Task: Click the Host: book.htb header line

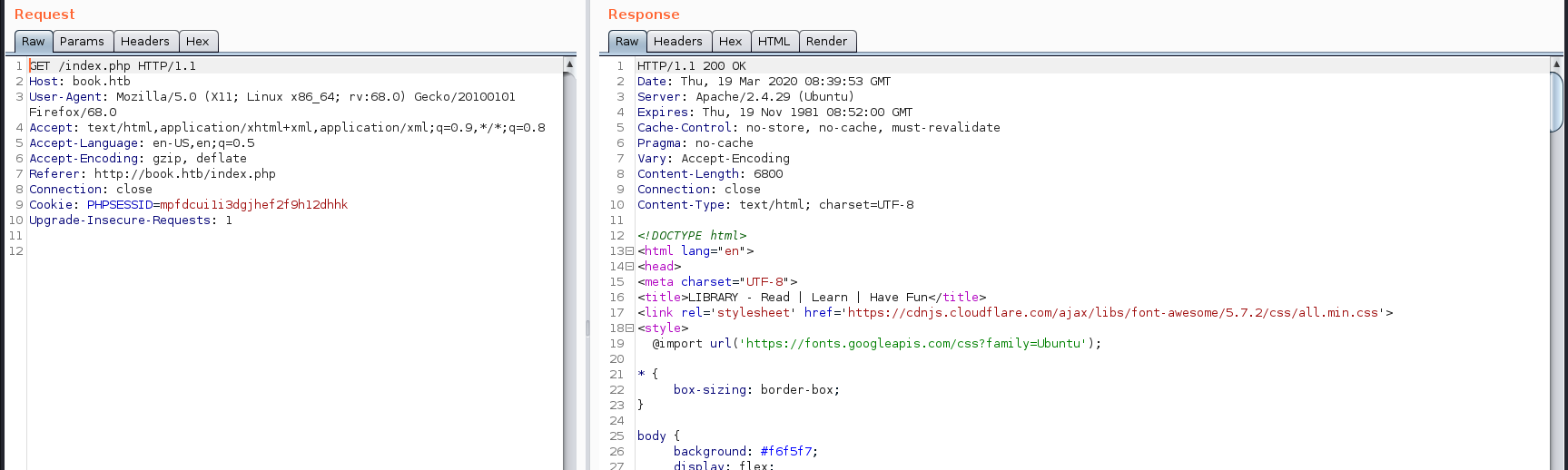Action: coord(80,82)
